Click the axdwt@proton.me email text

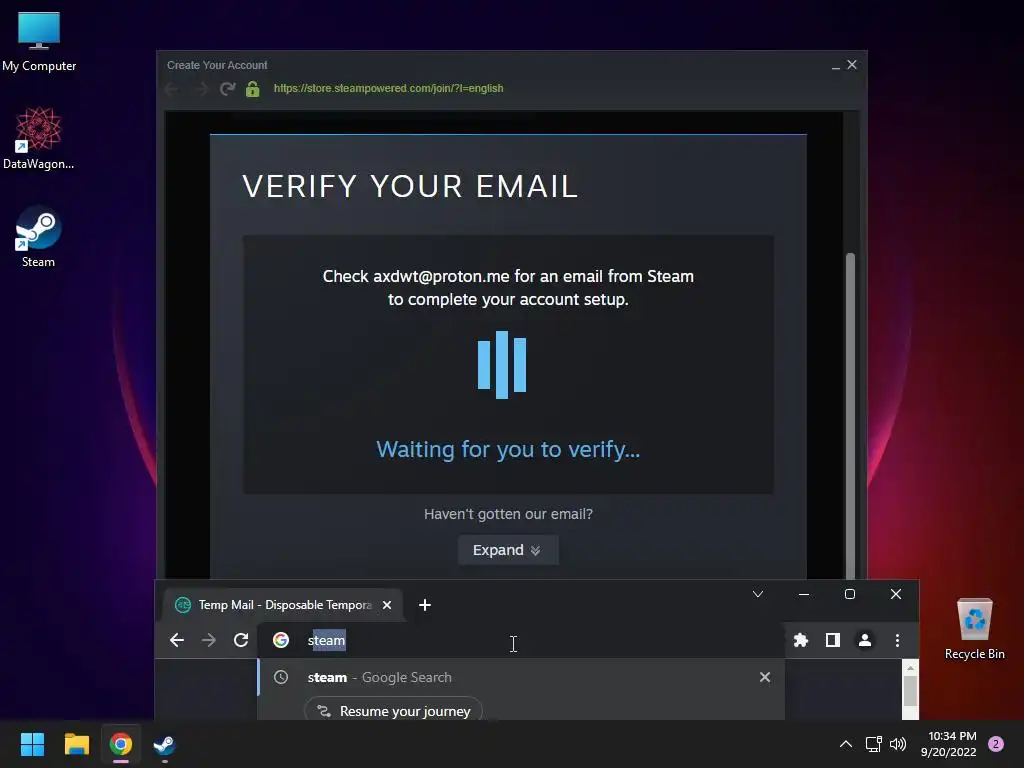(441, 276)
